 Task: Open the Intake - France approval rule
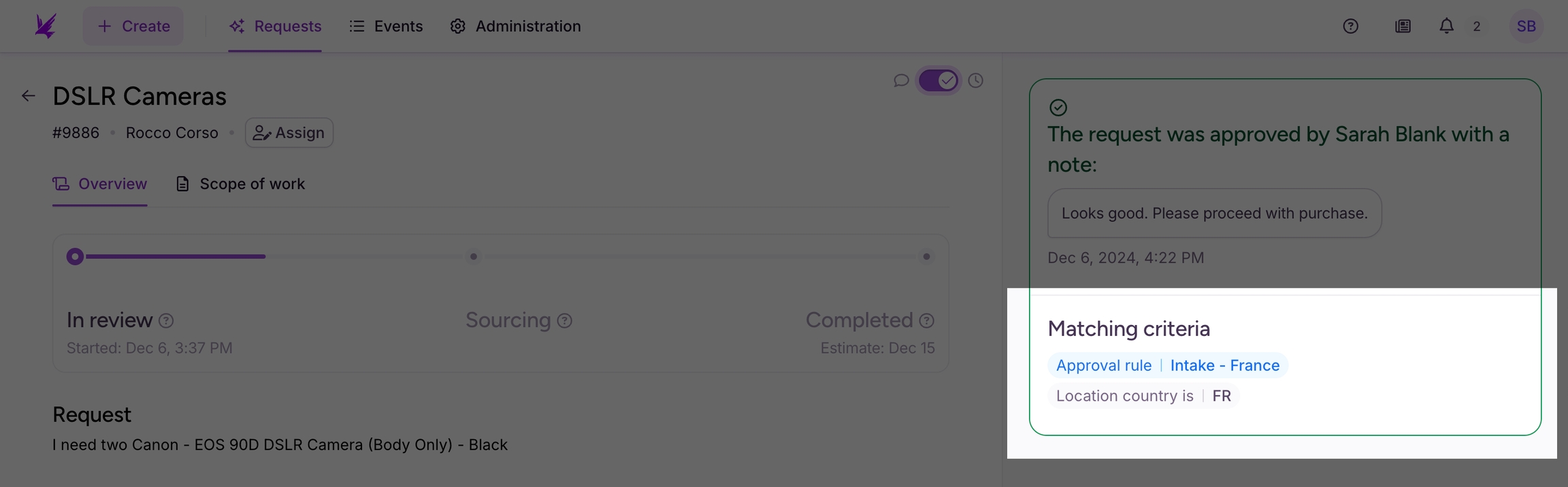click(x=1224, y=365)
